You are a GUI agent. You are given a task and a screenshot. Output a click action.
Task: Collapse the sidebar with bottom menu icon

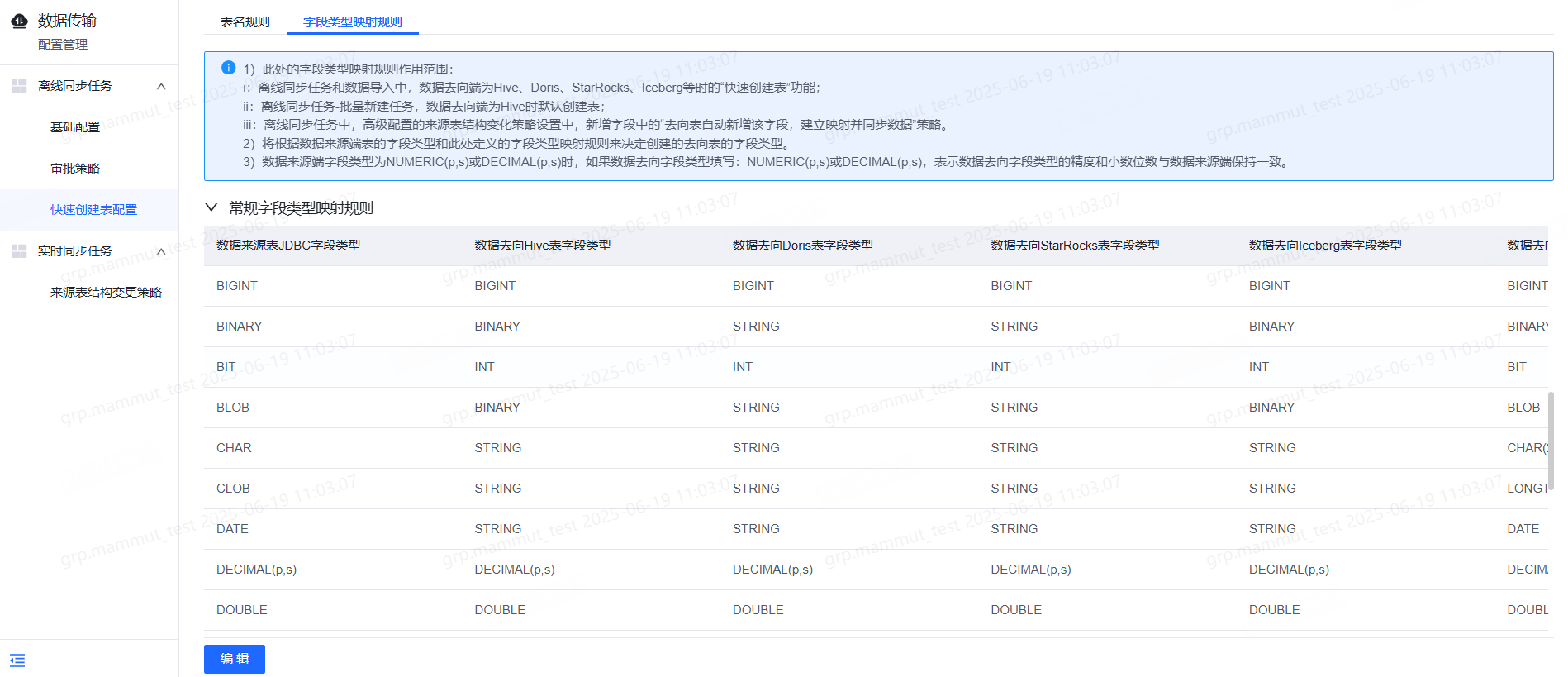click(x=17, y=660)
